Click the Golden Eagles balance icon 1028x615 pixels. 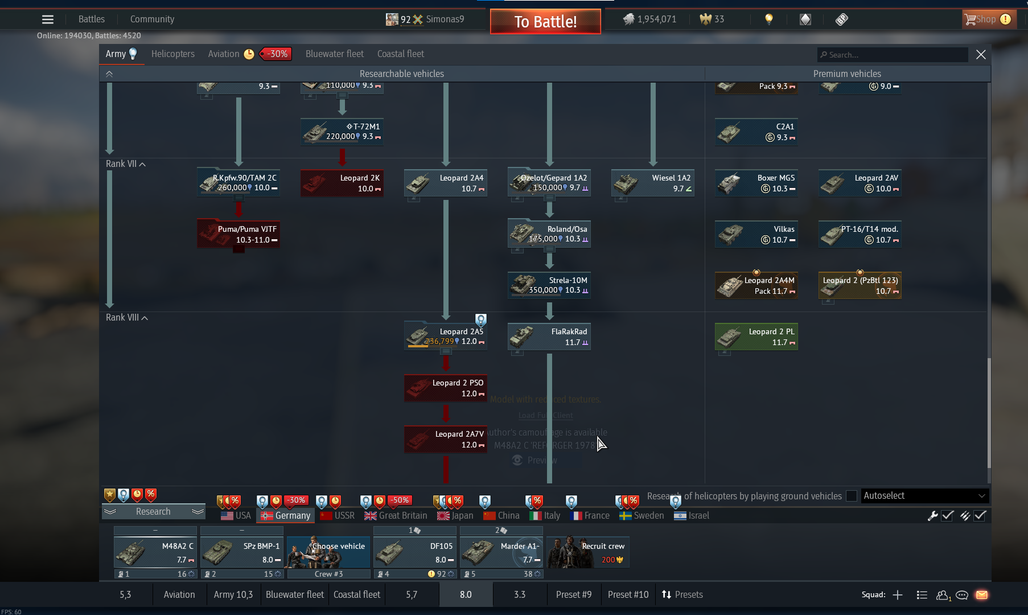(x=705, y=19)
